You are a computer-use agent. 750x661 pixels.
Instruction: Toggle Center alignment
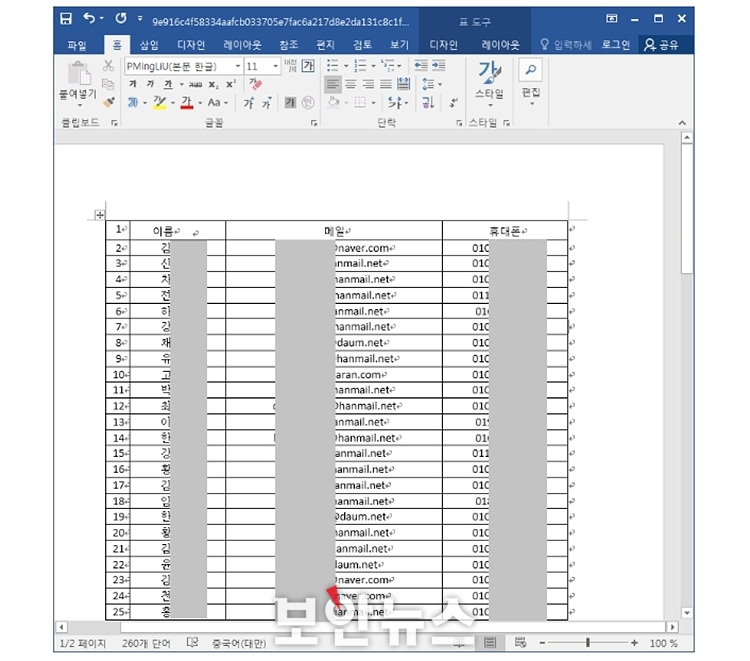pyautogui.click(x=351, y=85)
